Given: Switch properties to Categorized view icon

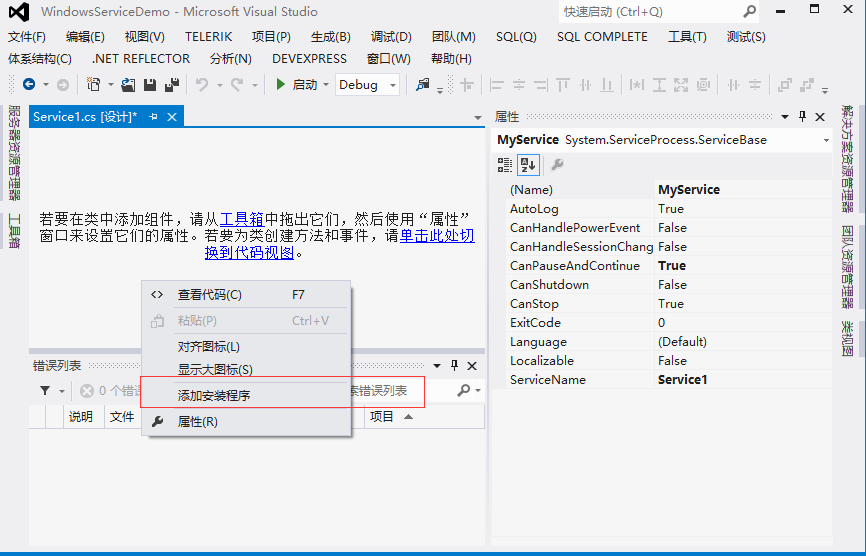Looking at the screenshot, I should coord(505,164).
